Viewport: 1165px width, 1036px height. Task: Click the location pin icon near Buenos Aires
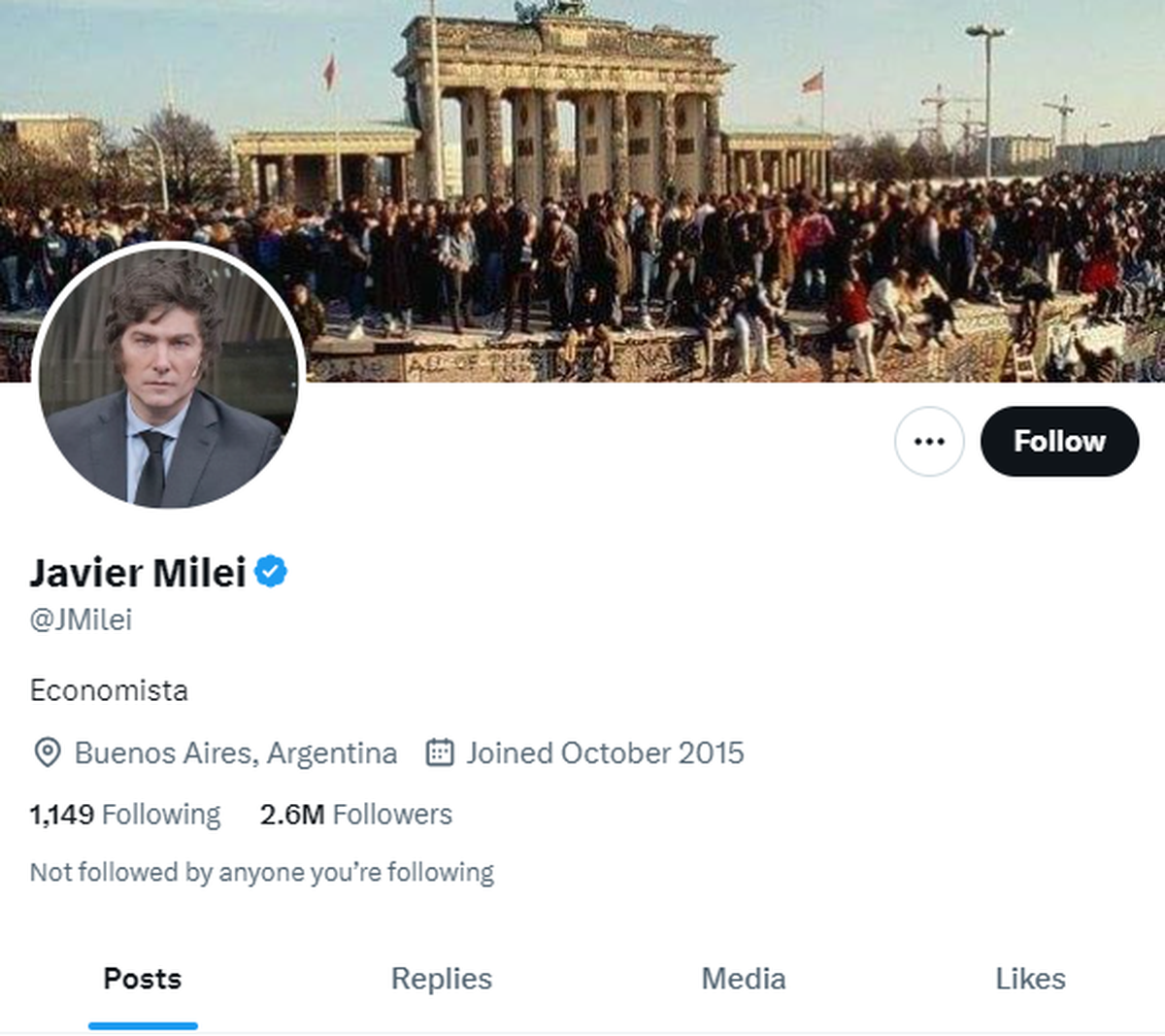pyautogui.click(x=47, y=752)
